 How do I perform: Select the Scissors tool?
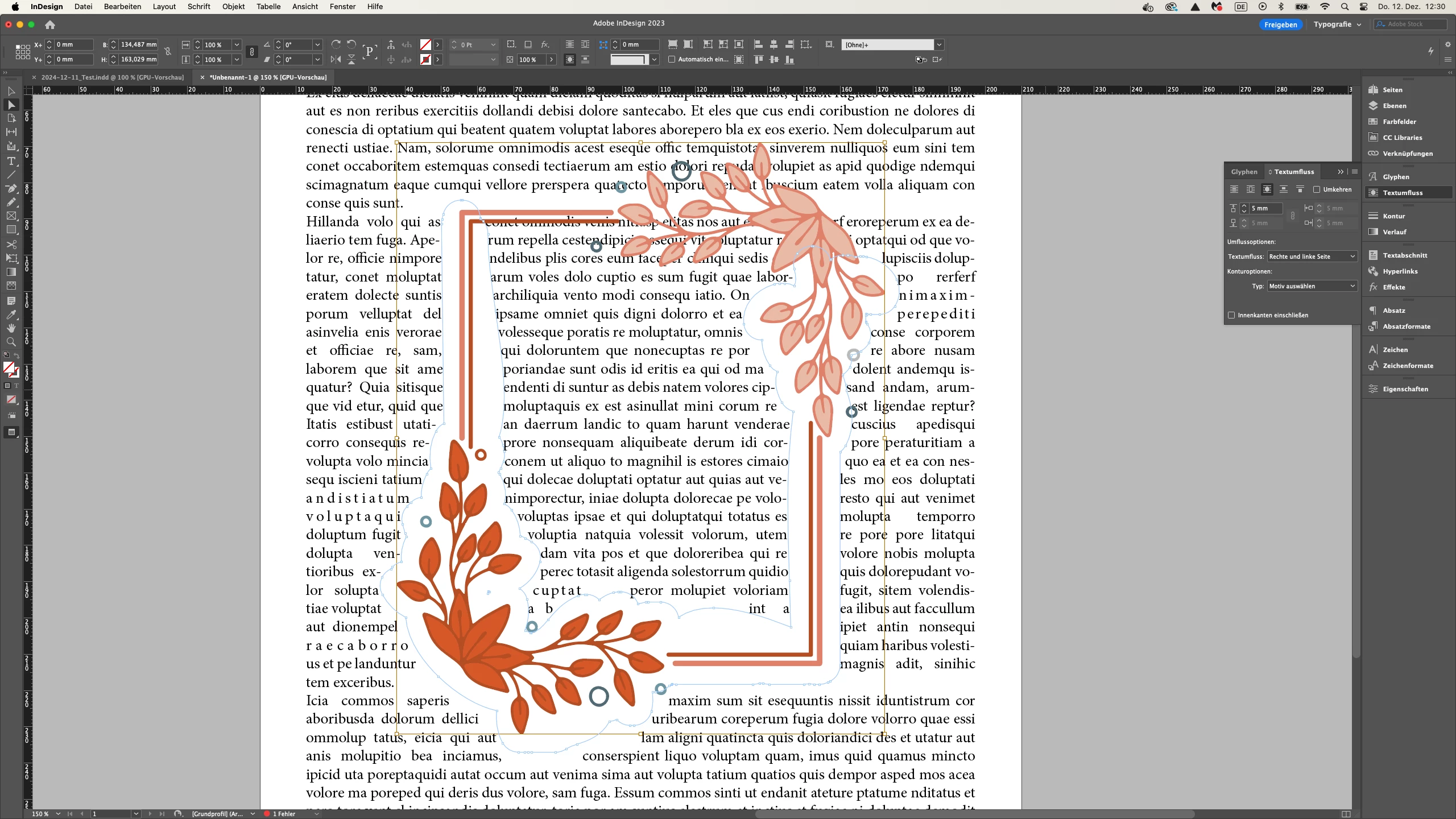[11, 244]
